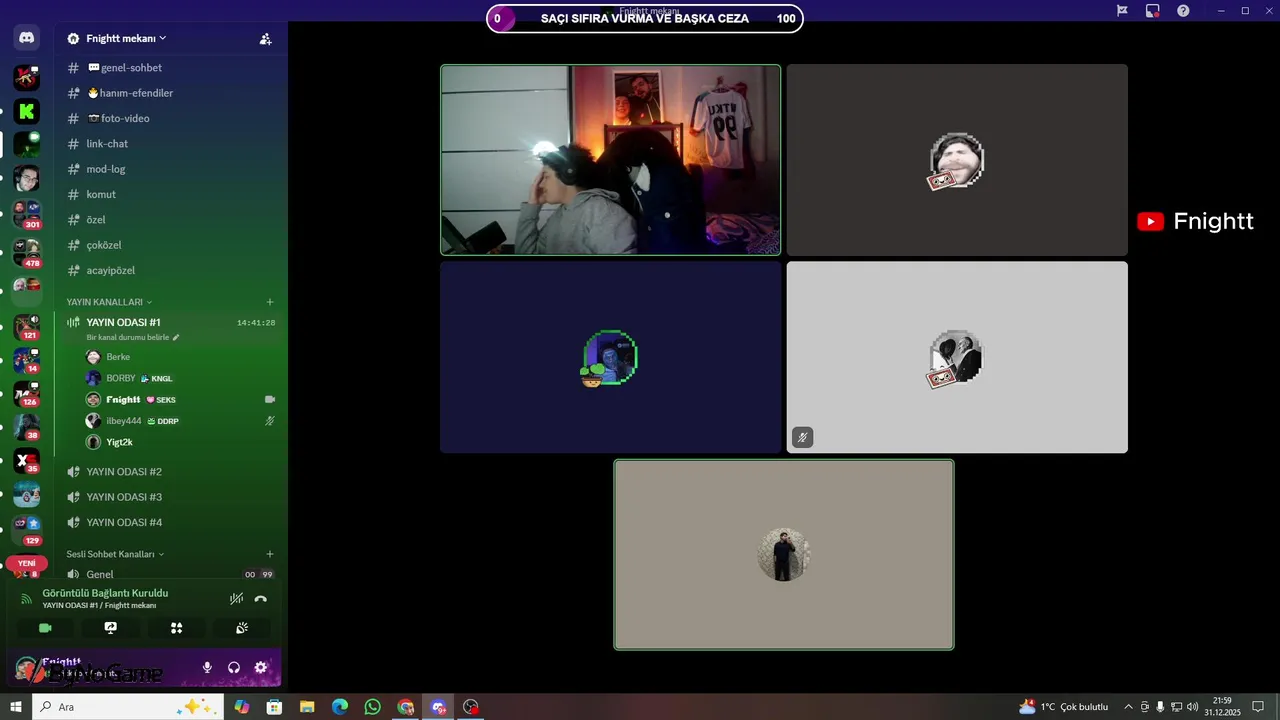Open the inbox icon with red dot
1280x720 pixels.
[1152, 10]
